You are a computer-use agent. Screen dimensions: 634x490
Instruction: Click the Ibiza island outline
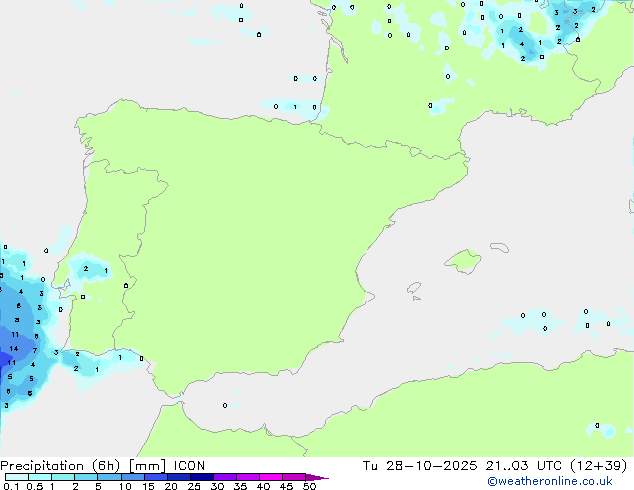click(414, 288)
